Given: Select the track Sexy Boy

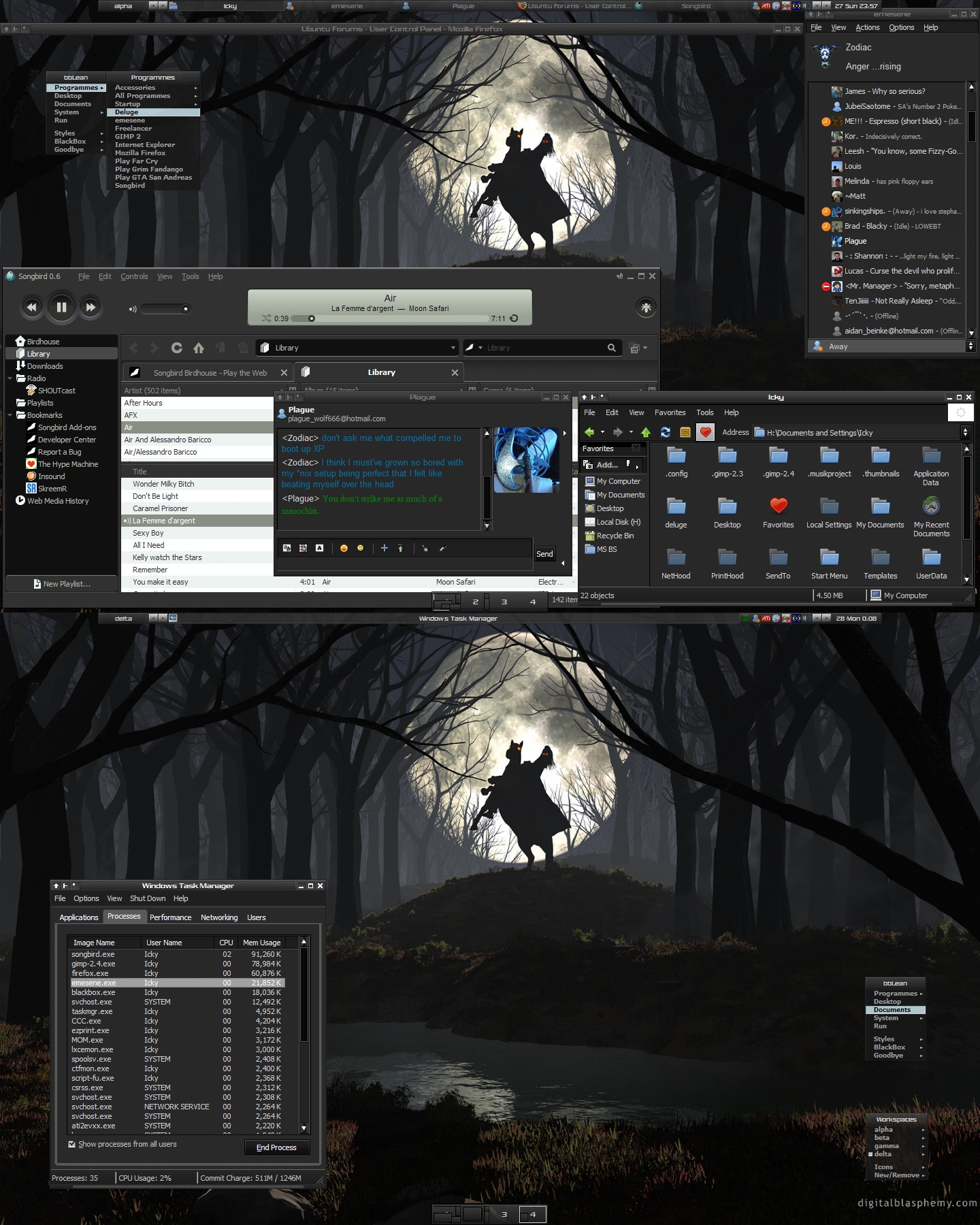Looking at the screenshot, I should coord(197,533).
